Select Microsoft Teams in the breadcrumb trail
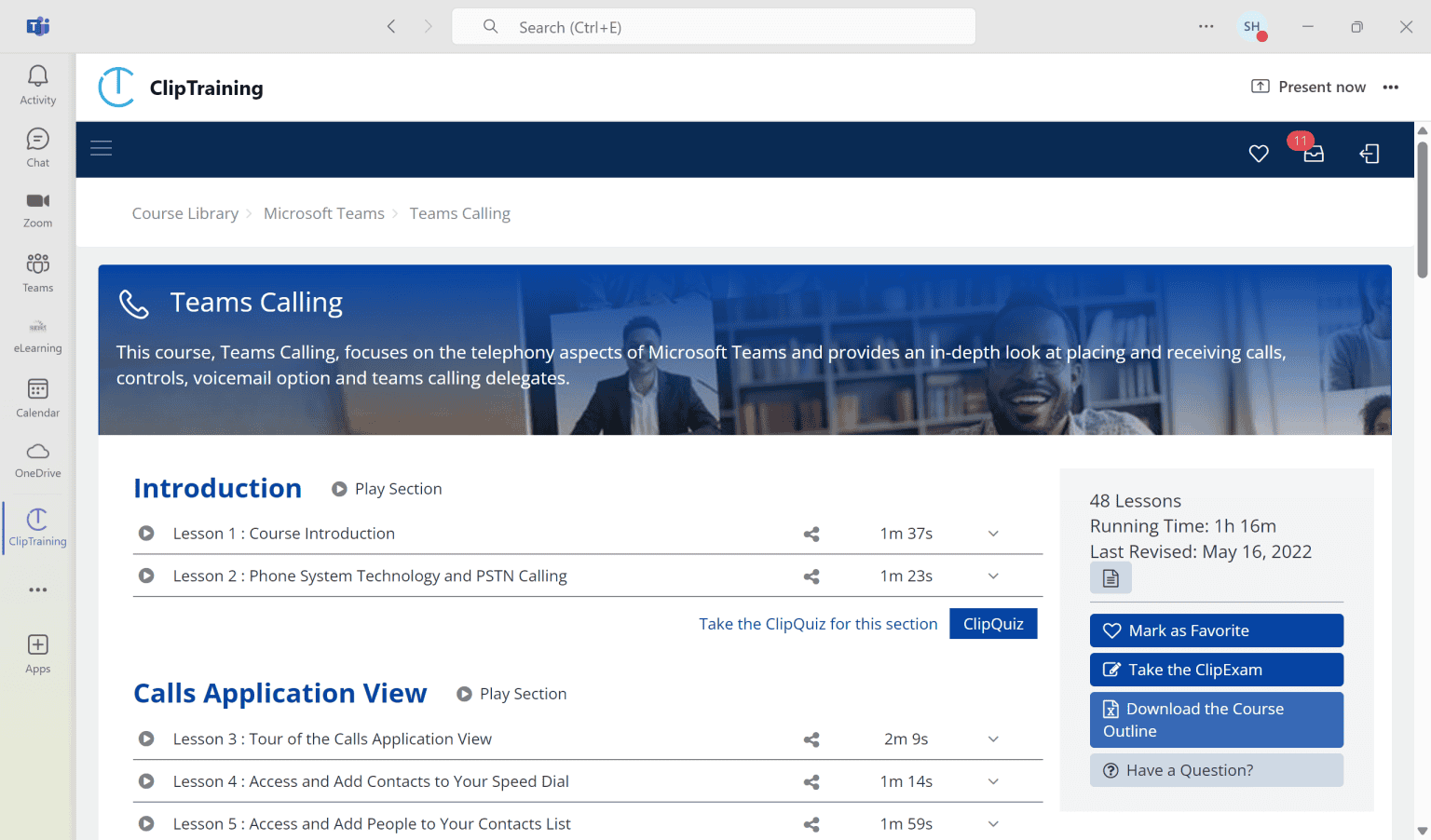Image resolution: width=1431 pixels, height=840 pixels. pyautogui.click(x=324, y=212)
